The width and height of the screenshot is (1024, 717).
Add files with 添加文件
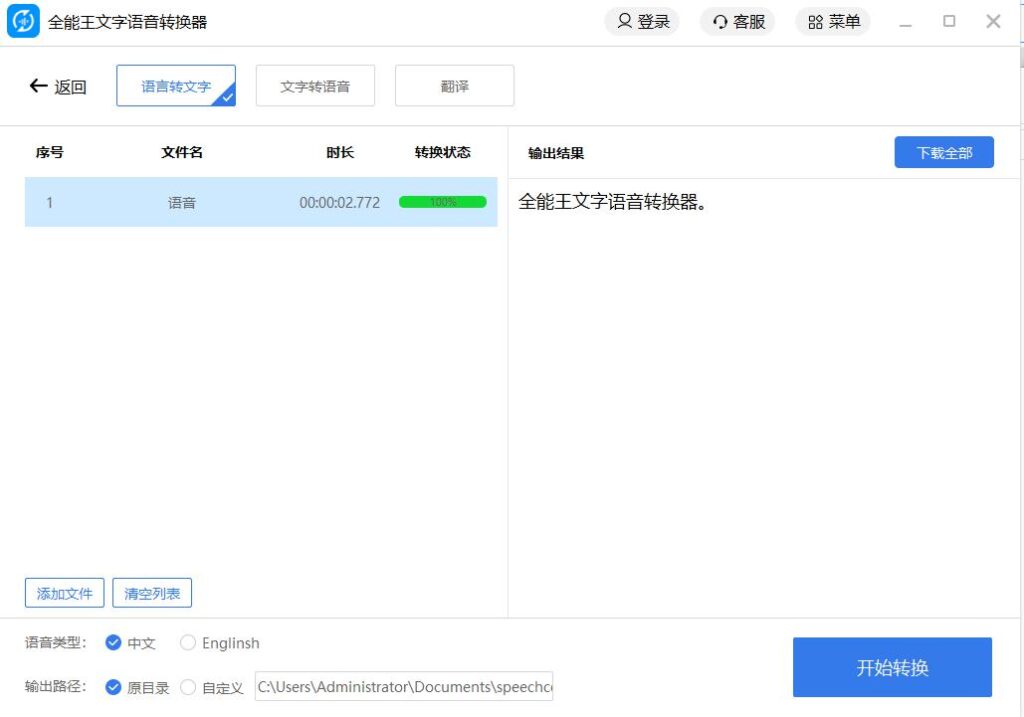coord(63,592)
